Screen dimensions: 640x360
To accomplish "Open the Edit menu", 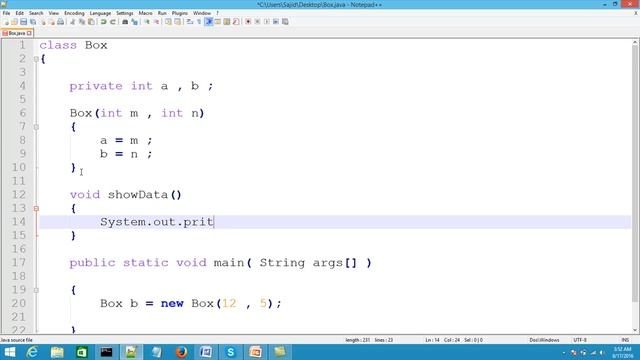I will (x=20, y=13).
